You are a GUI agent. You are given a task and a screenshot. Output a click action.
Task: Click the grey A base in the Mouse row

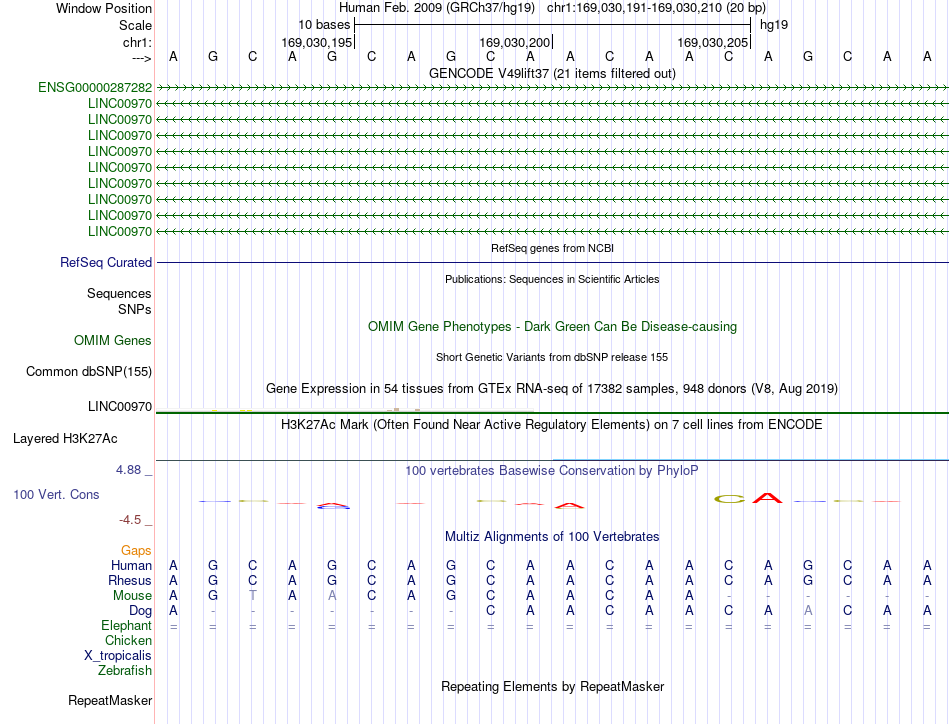click(332, 596)
